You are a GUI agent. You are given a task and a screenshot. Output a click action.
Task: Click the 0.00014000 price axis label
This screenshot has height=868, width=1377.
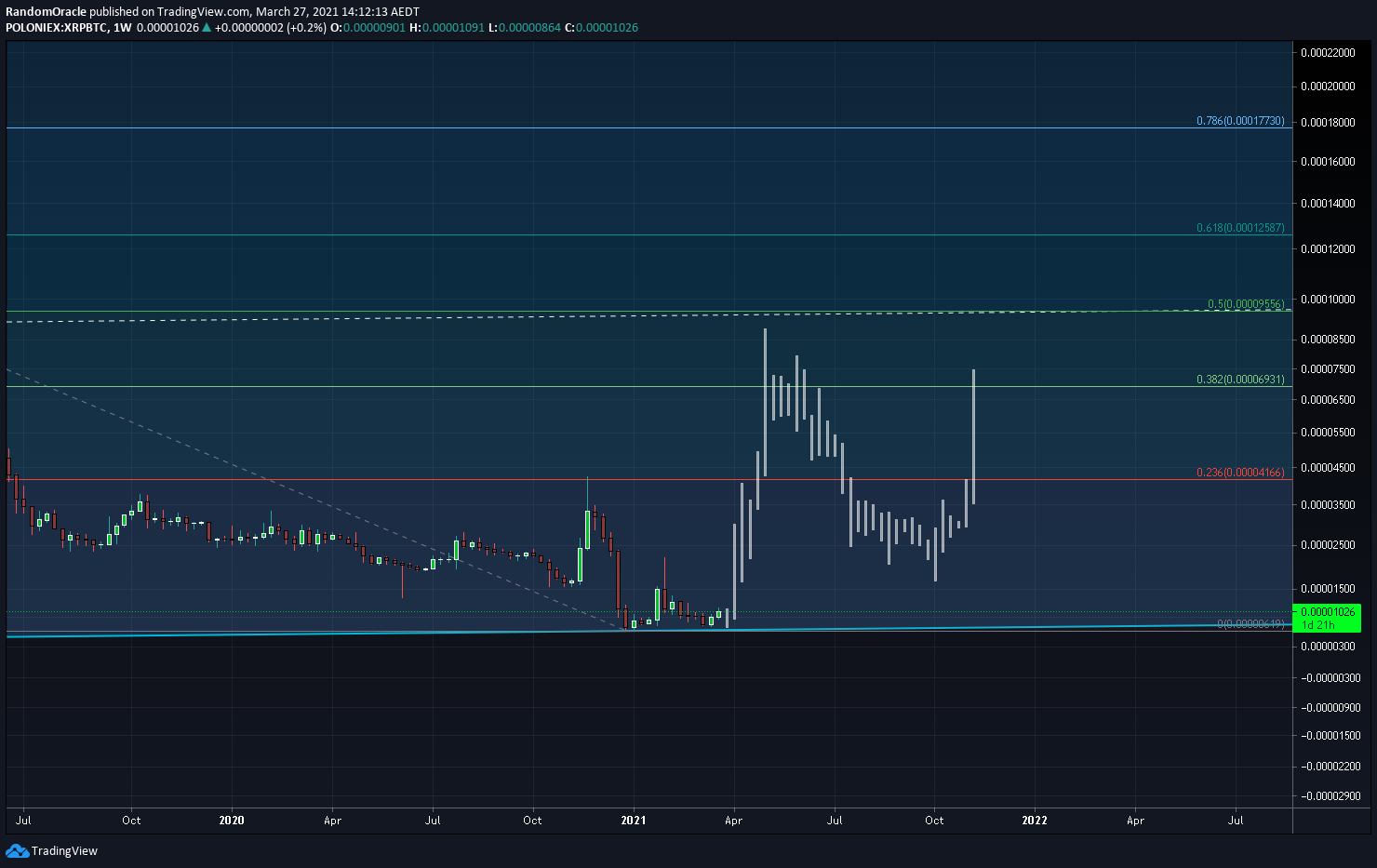click(1328, 203)
